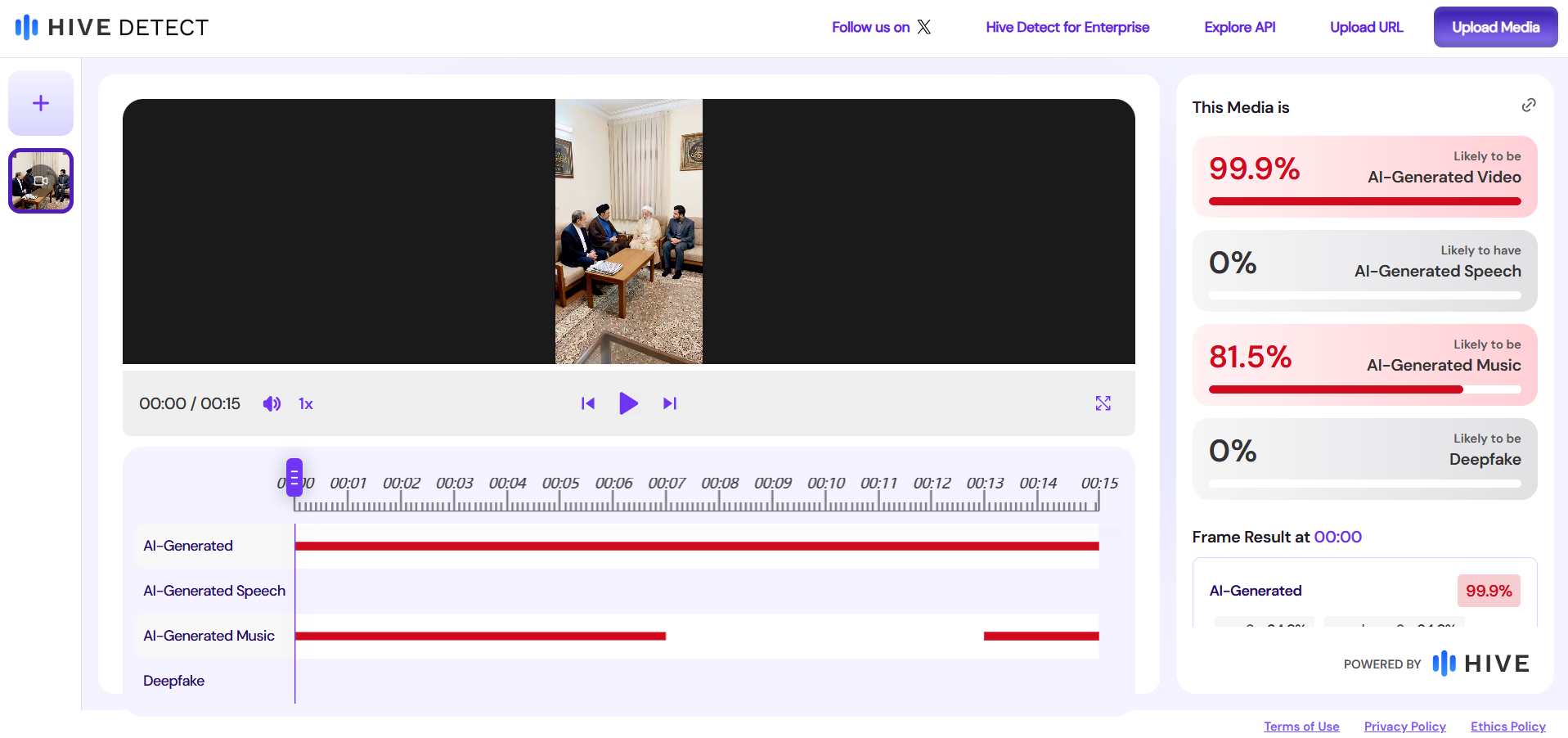Viewport: 1568px width, 738px height.
Task: Click the Powered by Hive logo
Action: (1480, 664)
